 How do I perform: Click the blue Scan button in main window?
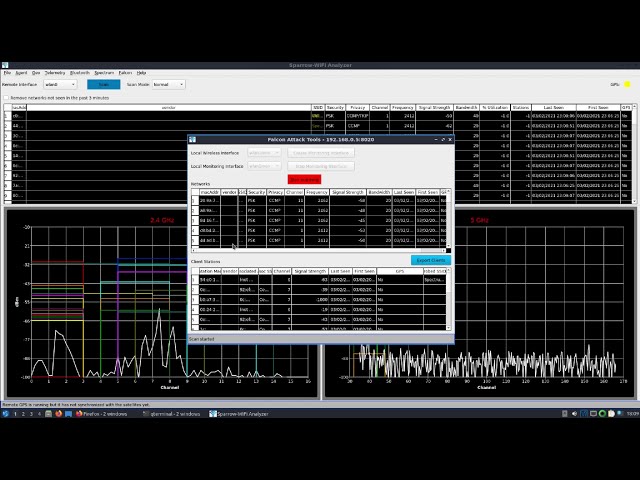[x=104, y=84]
